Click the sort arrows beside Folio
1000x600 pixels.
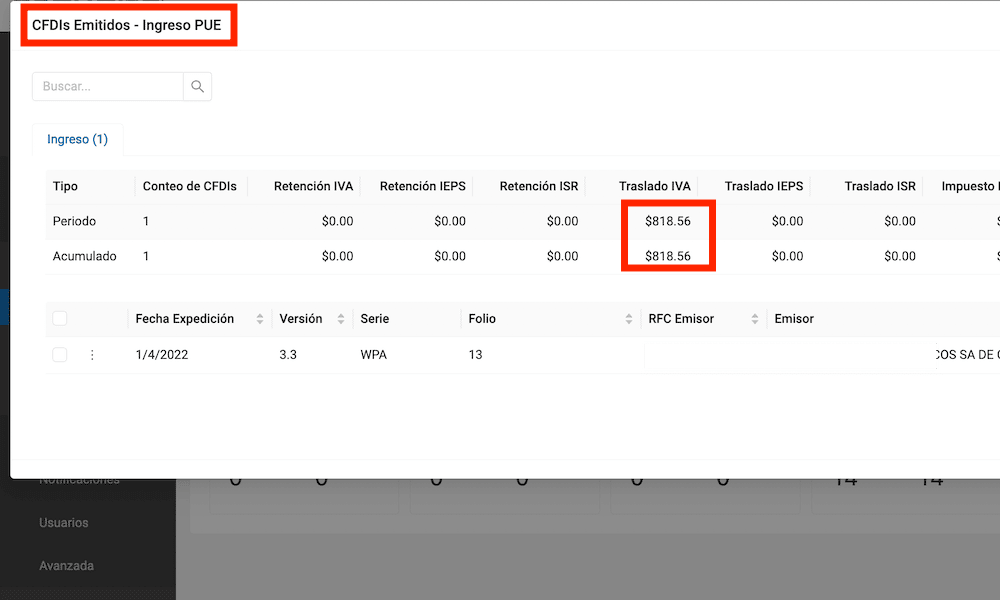pos(629,319)
